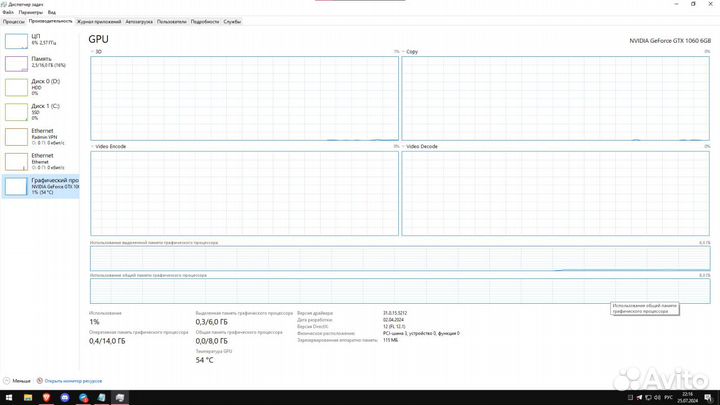720x405 pixels.
Task: Click the Меньше collapse arrow icon
Action: tap(6, 381)
